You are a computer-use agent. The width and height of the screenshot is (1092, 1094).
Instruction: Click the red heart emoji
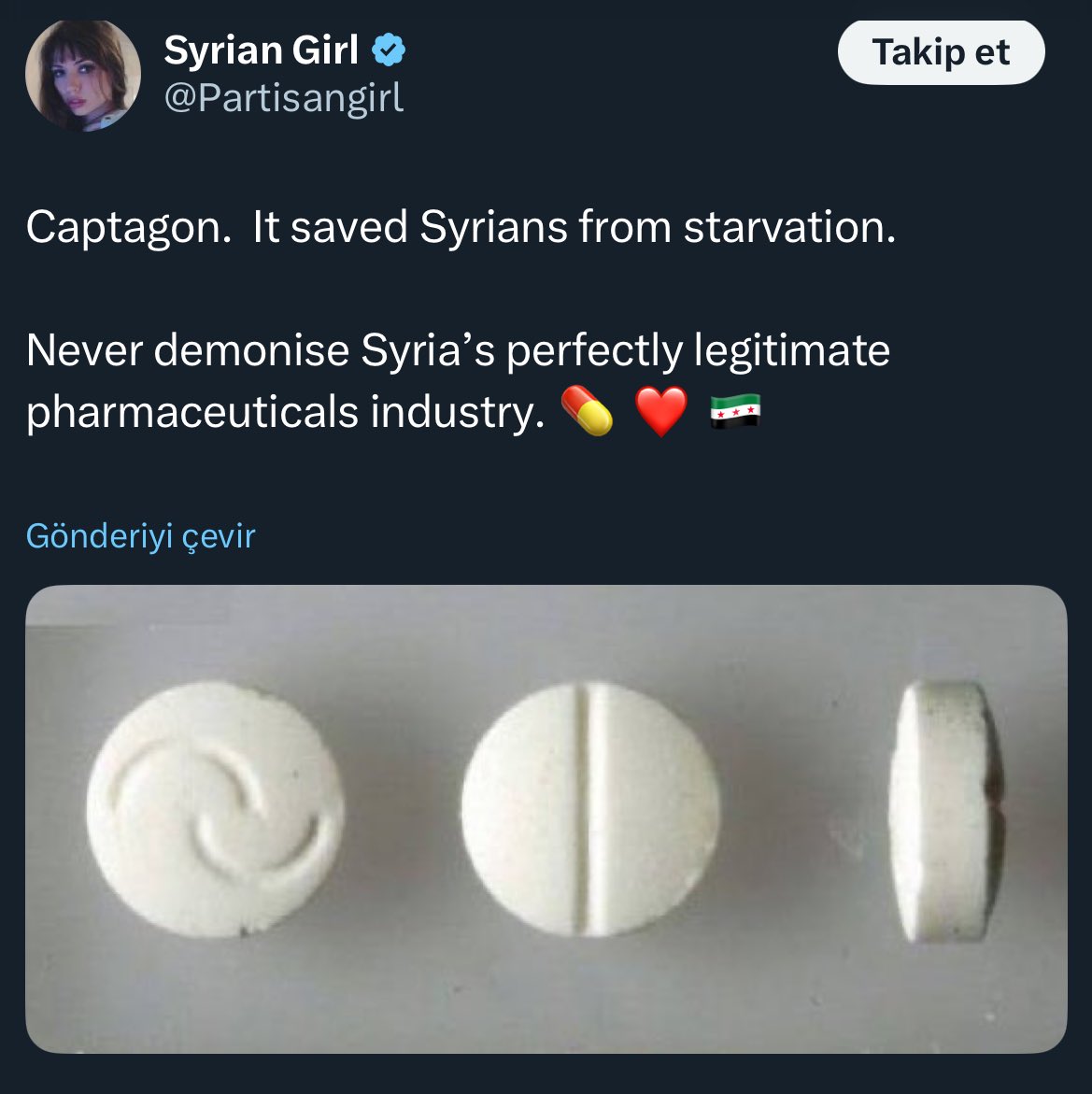coord(661,412)
